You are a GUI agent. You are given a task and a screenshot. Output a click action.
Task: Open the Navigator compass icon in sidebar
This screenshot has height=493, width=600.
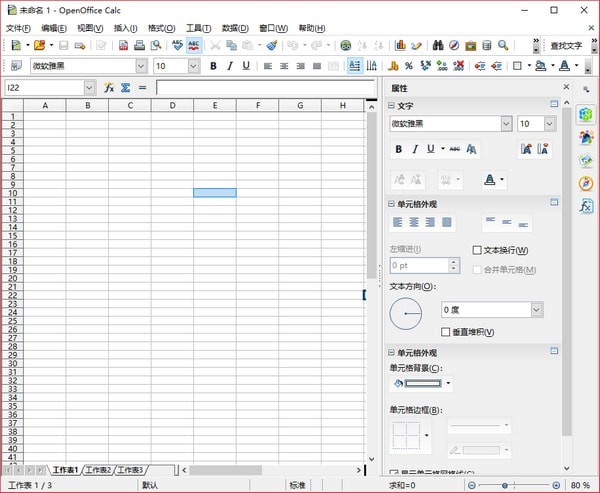[x=586, y=183]
